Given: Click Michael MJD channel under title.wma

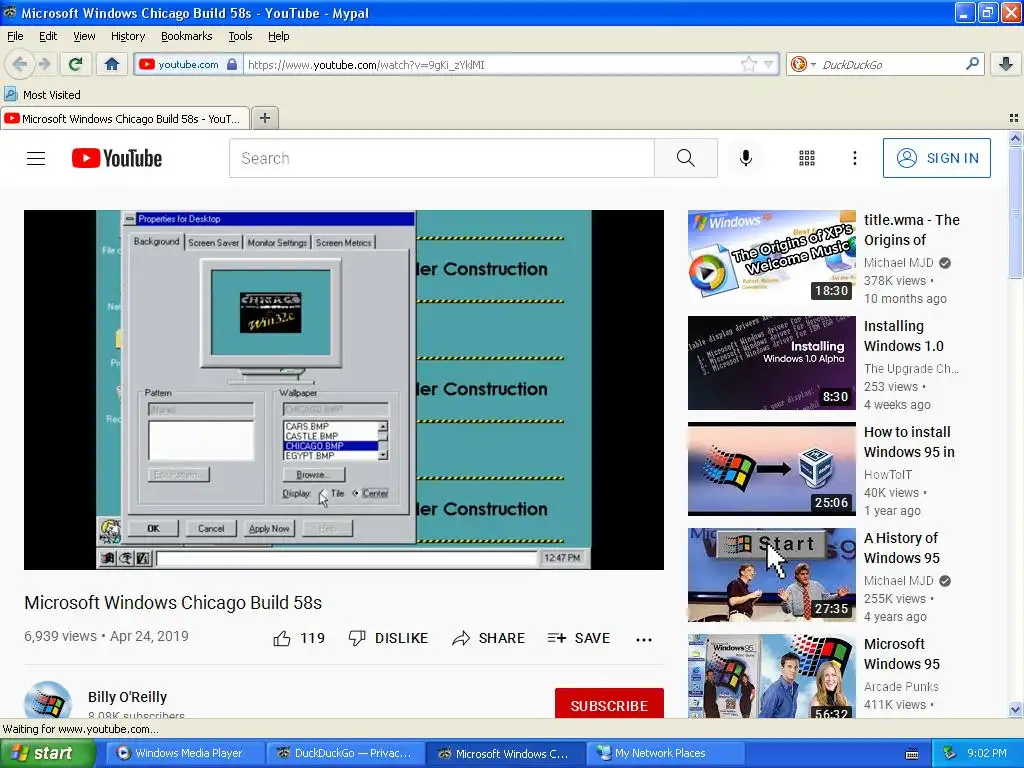Looking at the screenshot, I should 899,263.
